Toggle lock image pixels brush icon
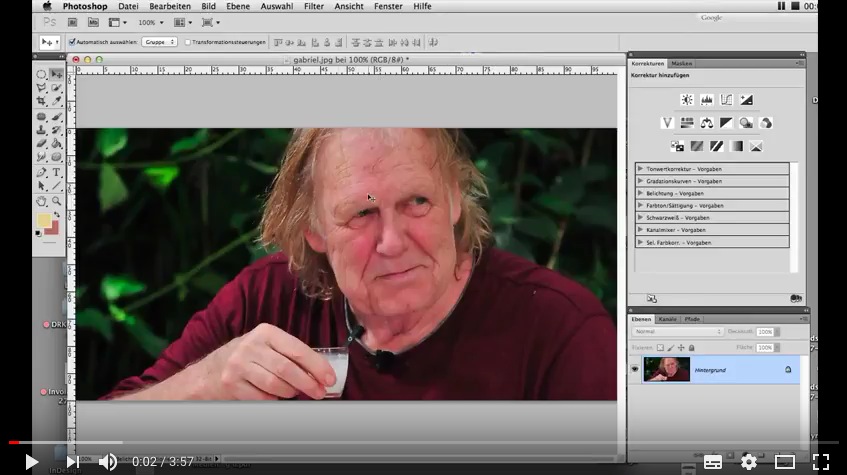Image resolution: width=847 pixels, height=475 pixels. 670,348
